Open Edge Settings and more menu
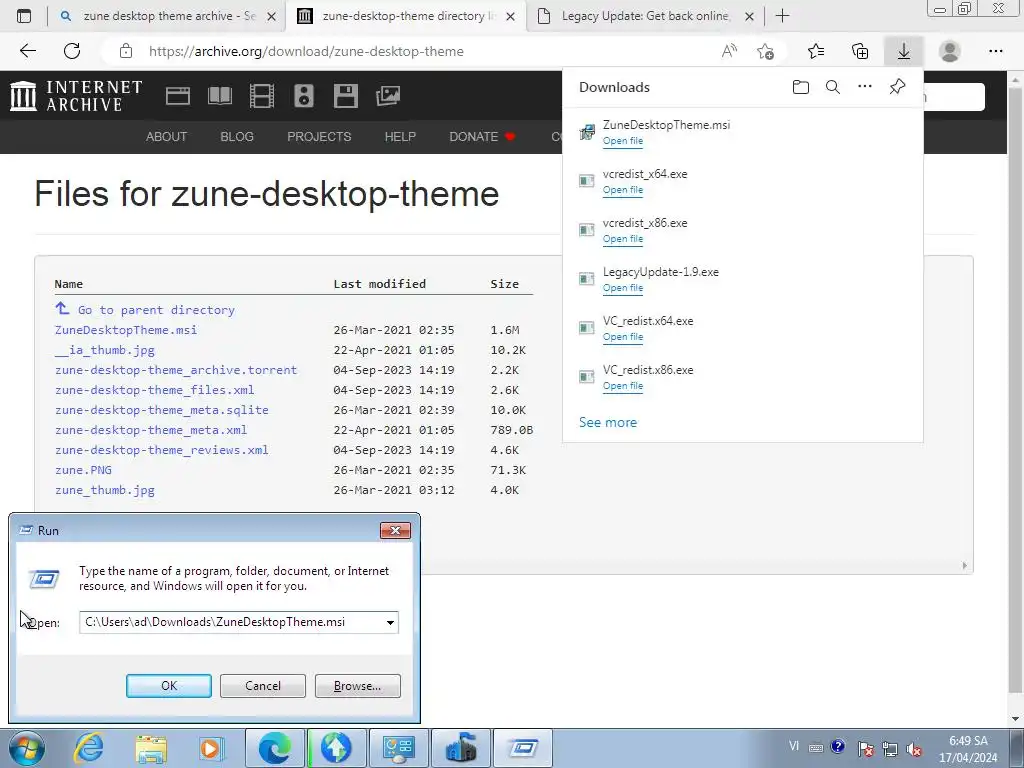This screenshot has height=768, width=1024. (x=995, y=51)
